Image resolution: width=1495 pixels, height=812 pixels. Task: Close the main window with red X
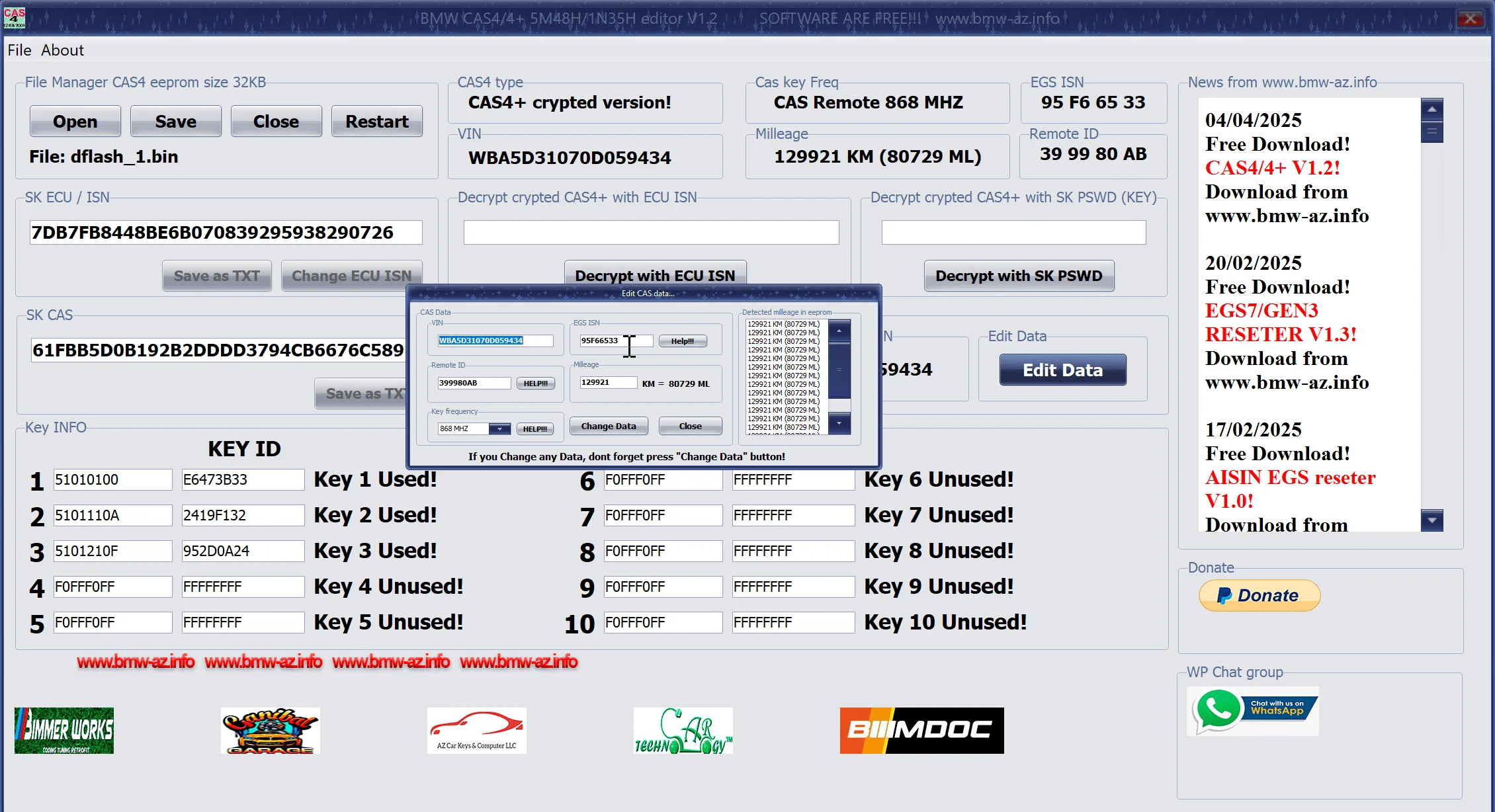tap(1470, 19)
